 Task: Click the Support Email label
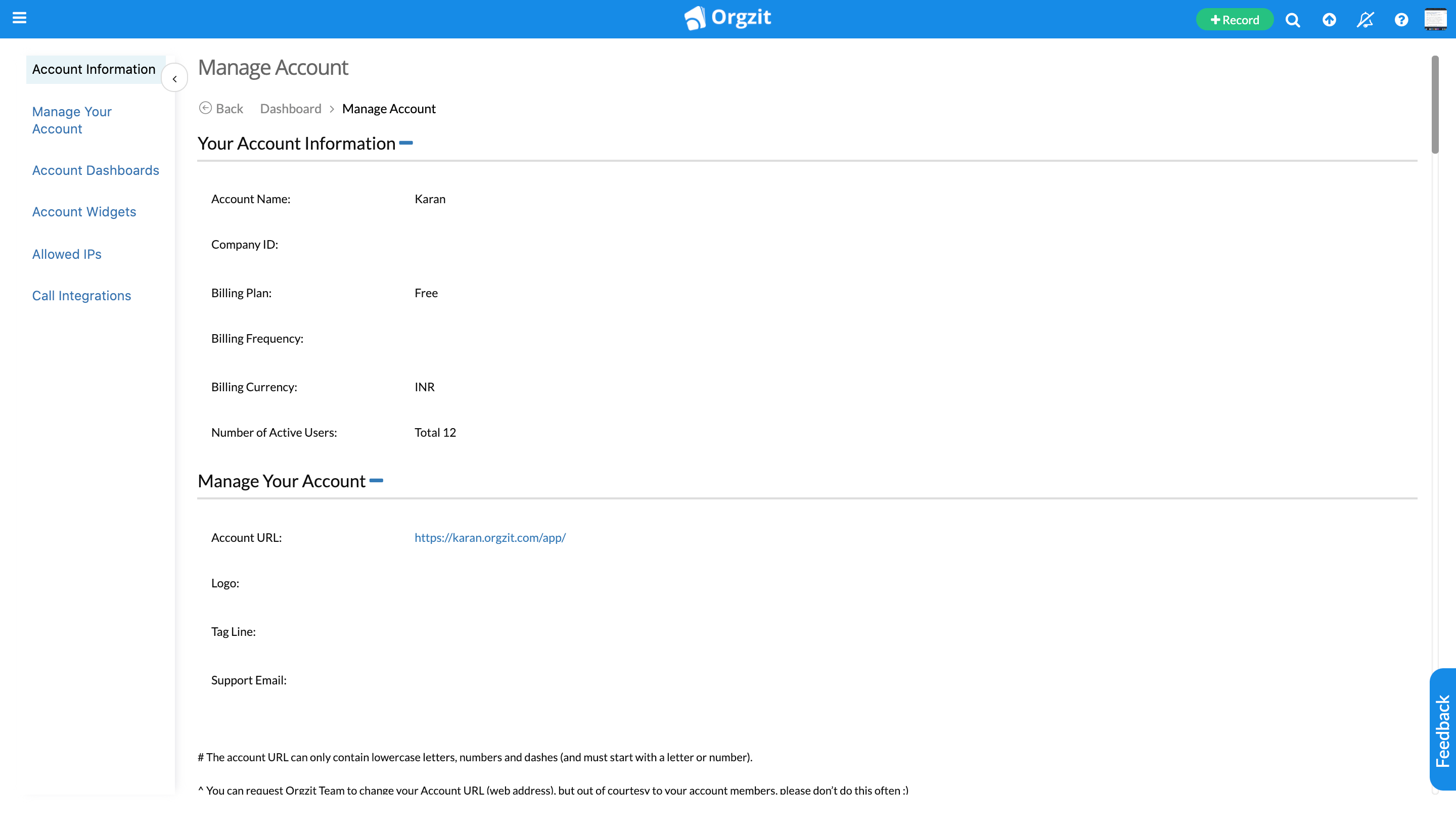click(249, 680)
